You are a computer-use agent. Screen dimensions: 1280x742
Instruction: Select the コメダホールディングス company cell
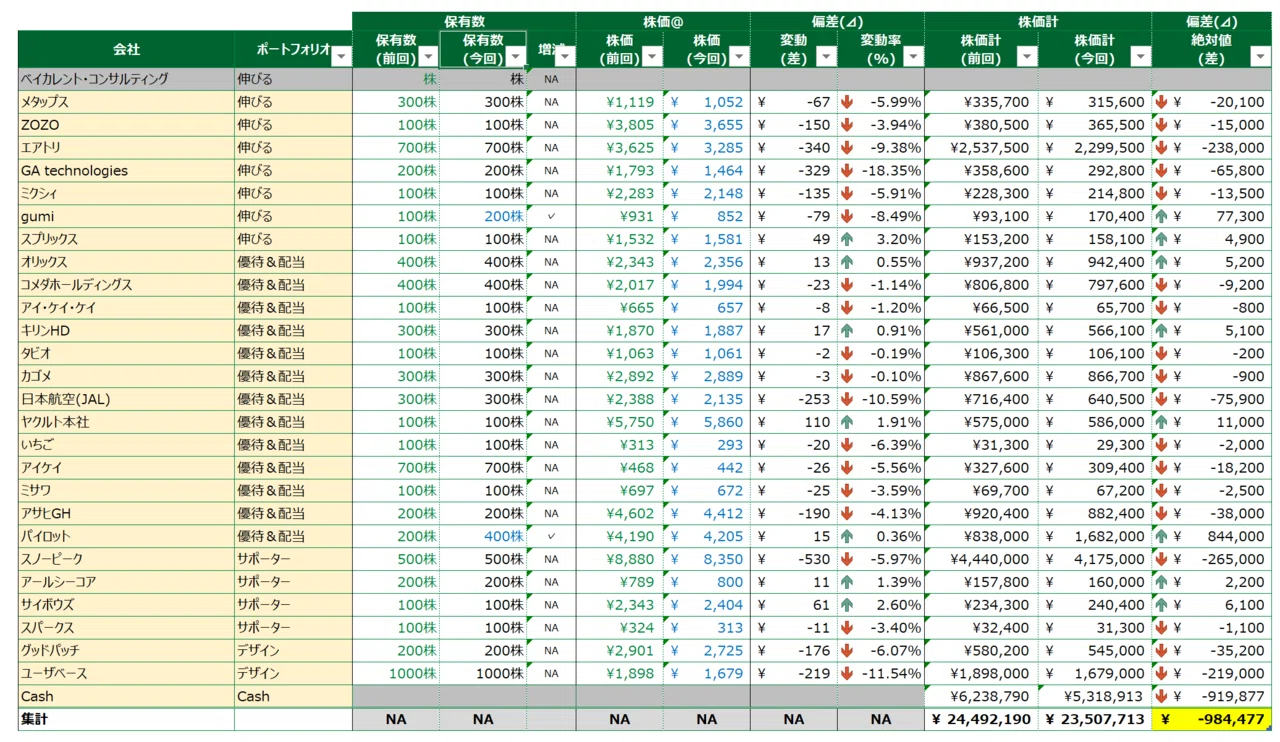tap(126, 285)
